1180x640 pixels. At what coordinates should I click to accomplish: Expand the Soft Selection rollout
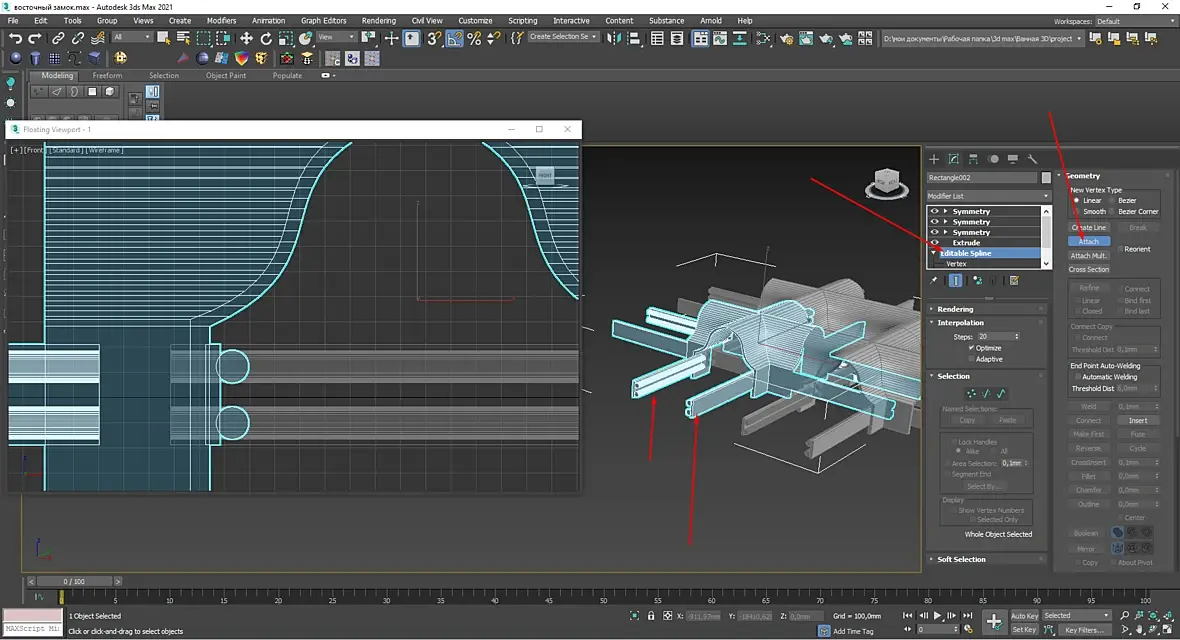961,559
